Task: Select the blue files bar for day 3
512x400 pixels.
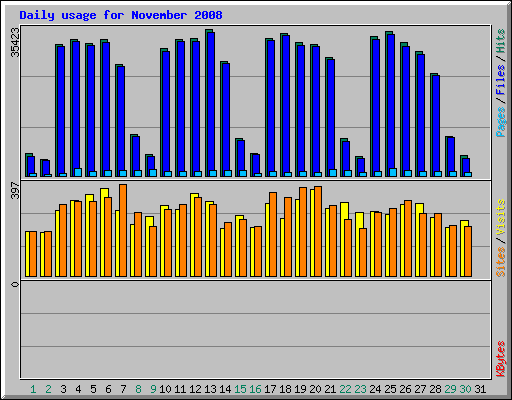Action: coord(61,110)
